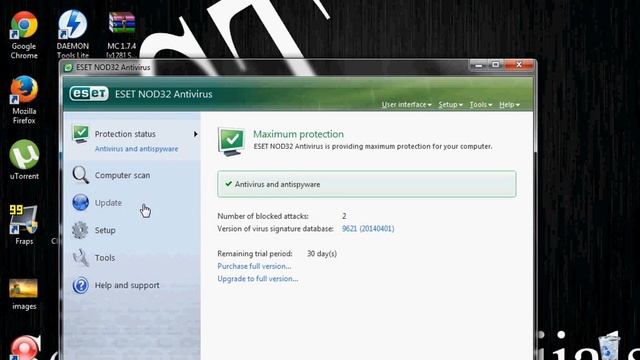Click the Recycle Bin icon

[609, 347]
